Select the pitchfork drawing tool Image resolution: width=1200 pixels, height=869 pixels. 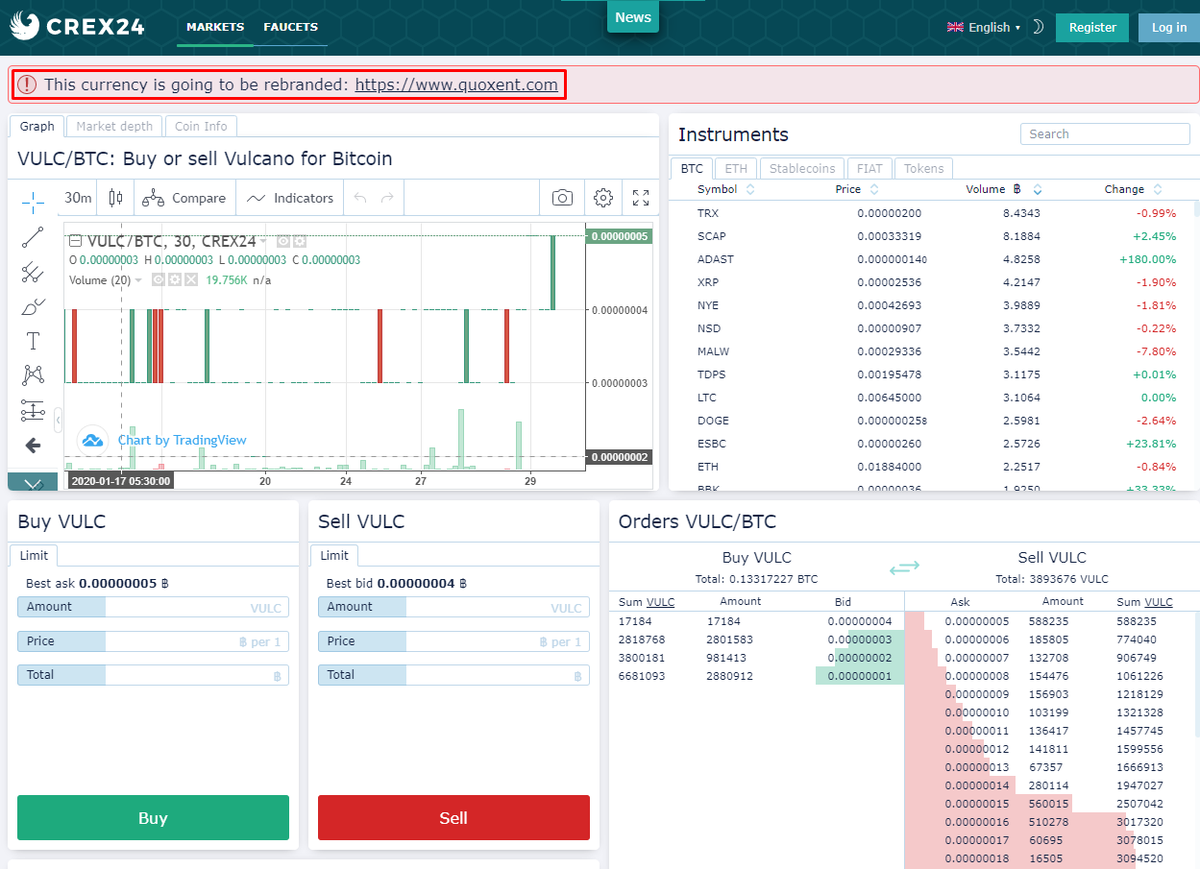(x=33, y=272)
